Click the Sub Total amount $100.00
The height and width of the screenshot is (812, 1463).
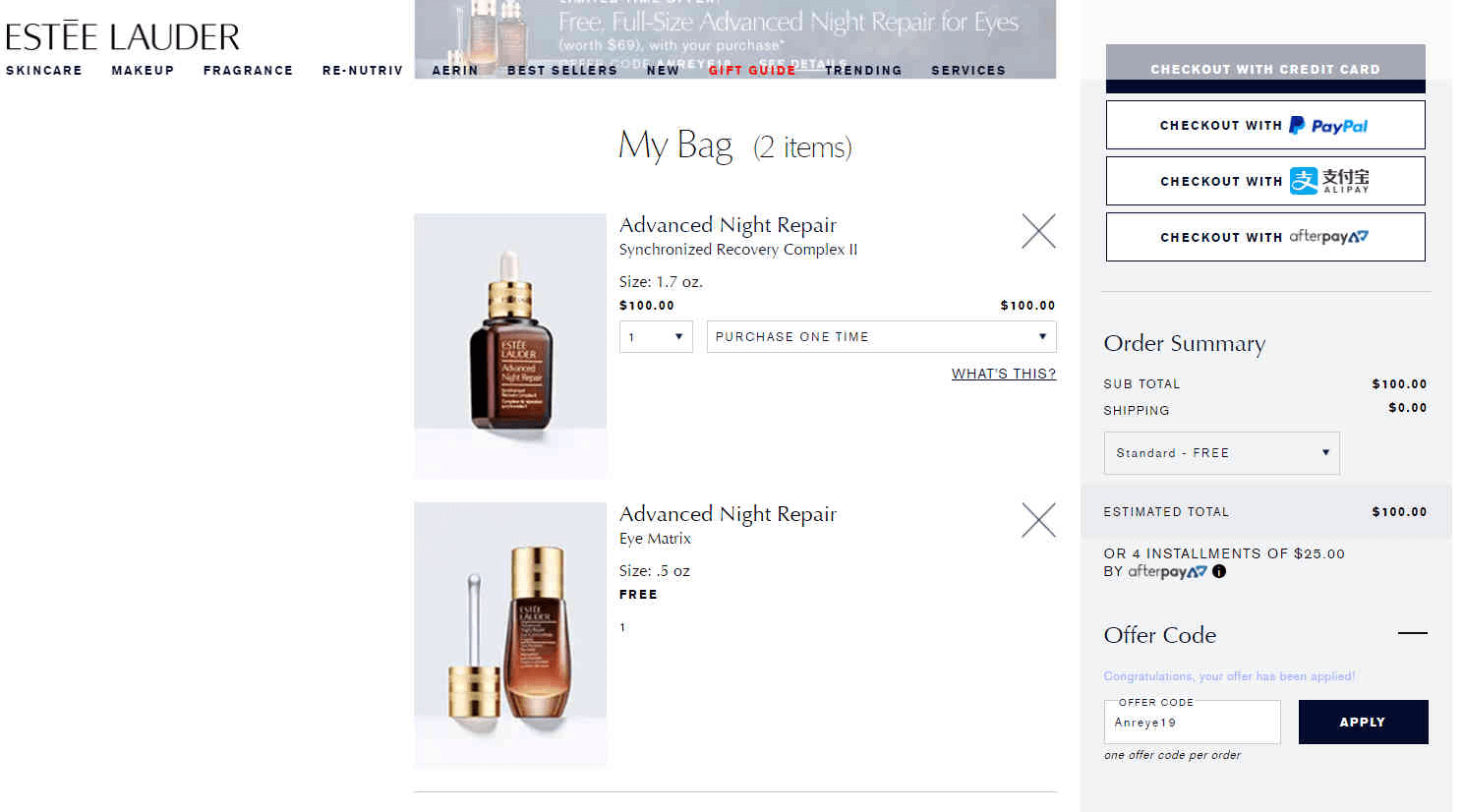(x=1399, y=384)
